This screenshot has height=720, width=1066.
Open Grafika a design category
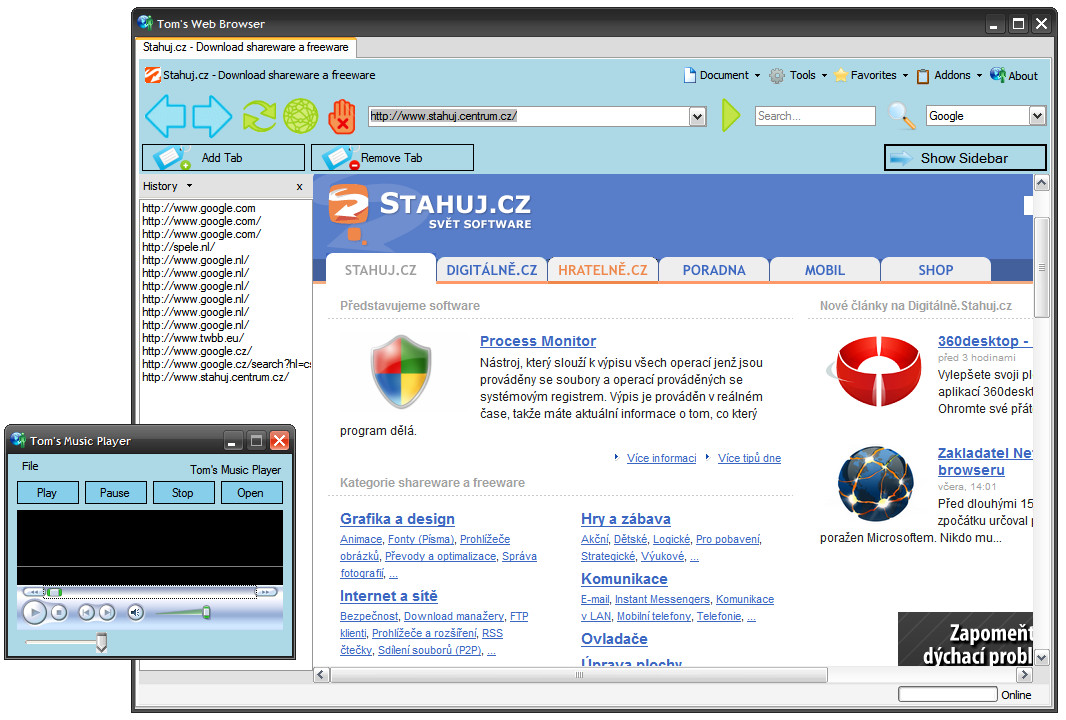pos(397,519)
